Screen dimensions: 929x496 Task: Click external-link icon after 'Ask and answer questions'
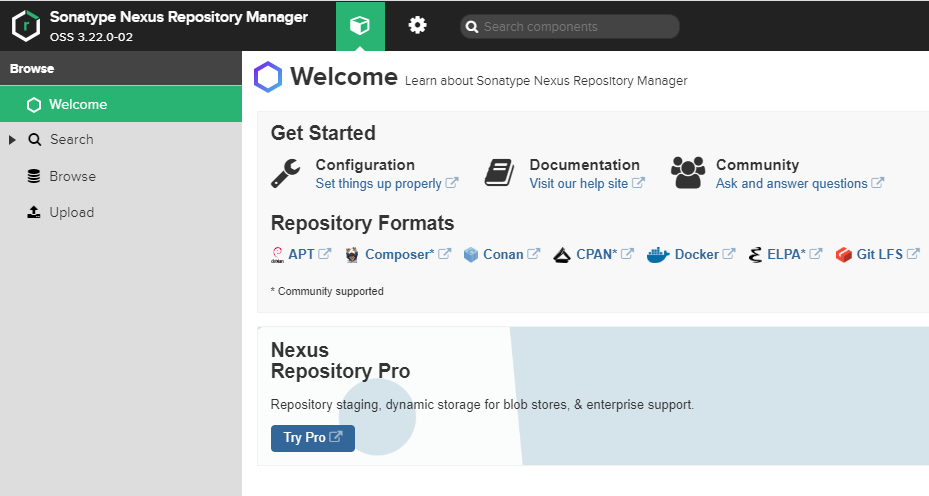click(x=877, y=183)
